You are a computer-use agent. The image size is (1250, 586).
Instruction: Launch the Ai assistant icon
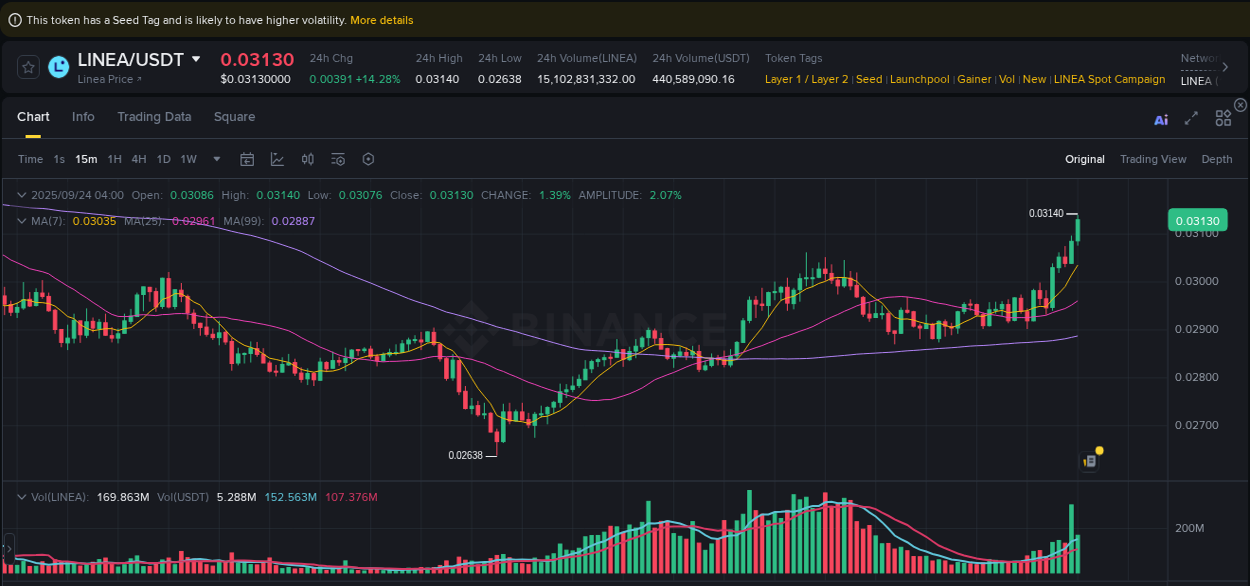pyautogui.click(x=1160, y=117)
